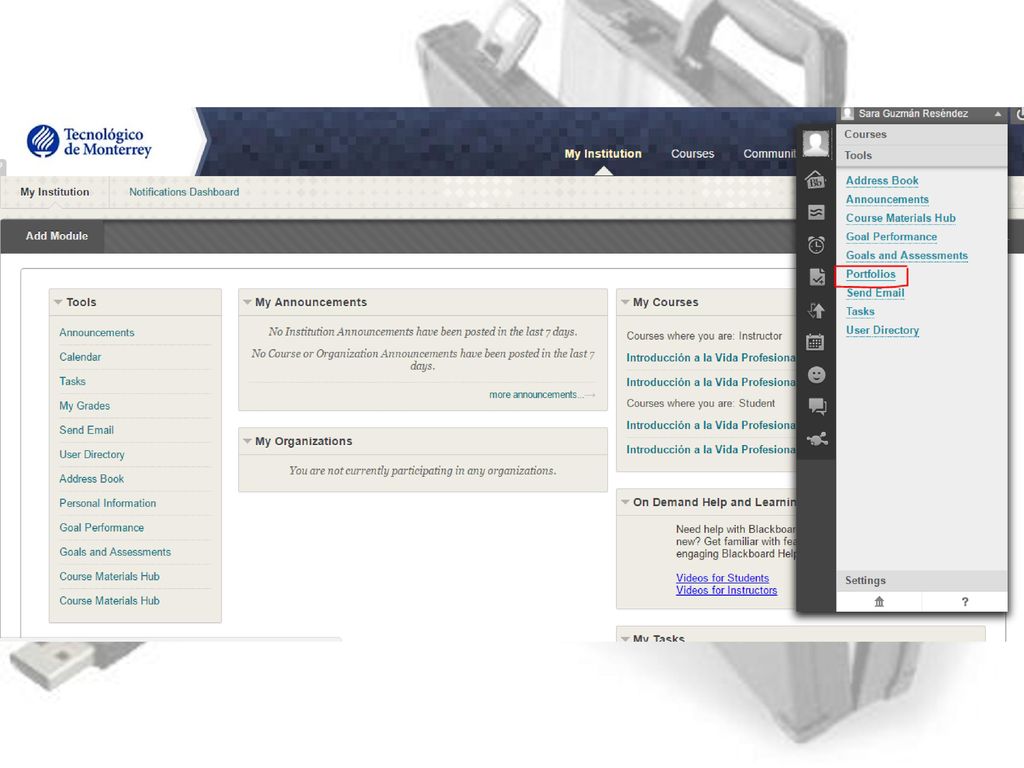
Task: Open Send Email in user menu
Action: pos(875,293)
